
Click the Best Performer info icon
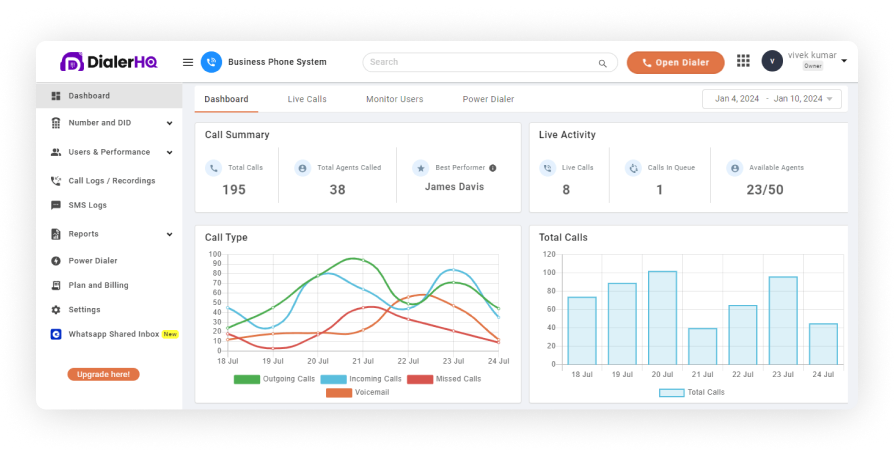493,168
